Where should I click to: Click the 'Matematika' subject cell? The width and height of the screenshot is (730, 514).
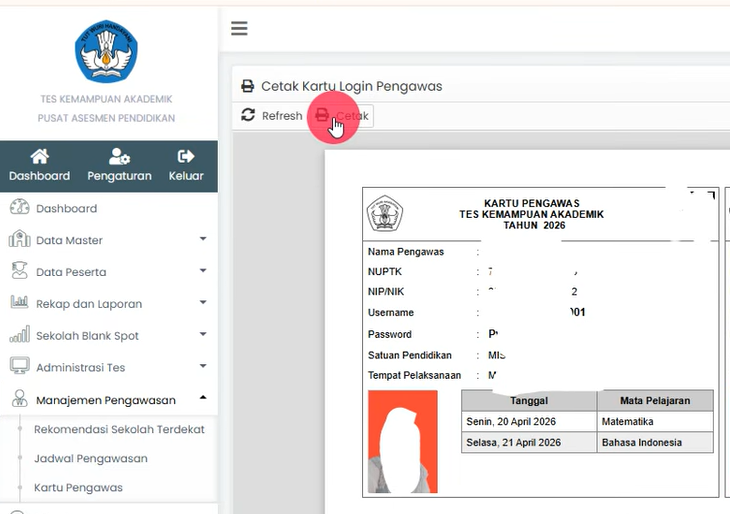655,421
